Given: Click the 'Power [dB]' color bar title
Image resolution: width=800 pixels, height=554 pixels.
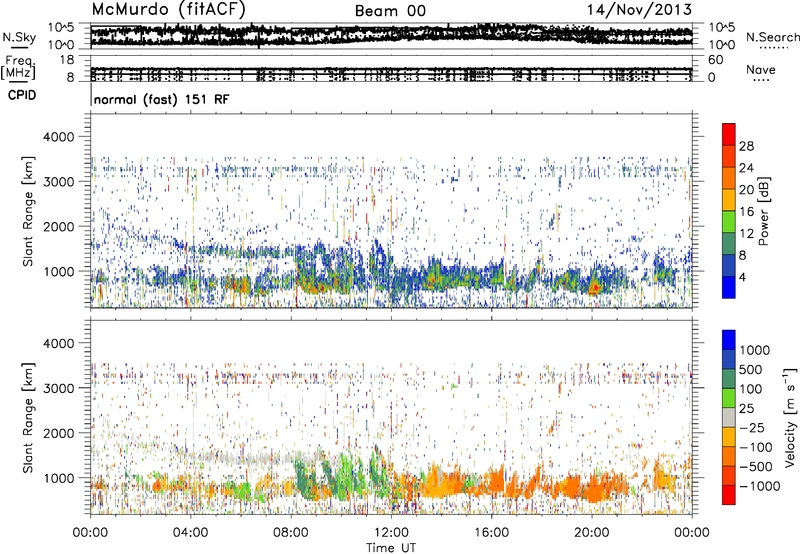Looking at the screenshot, I should (x=763, y=211).
